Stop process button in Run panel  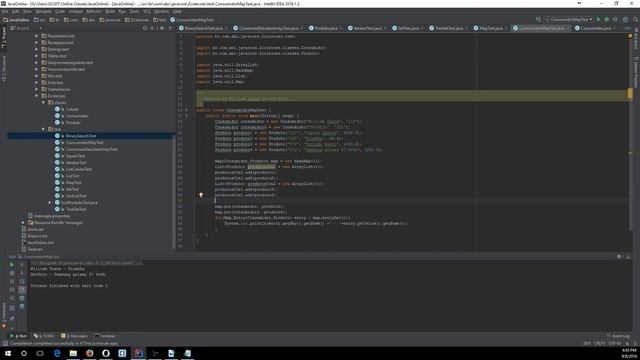tap(12, 273)
